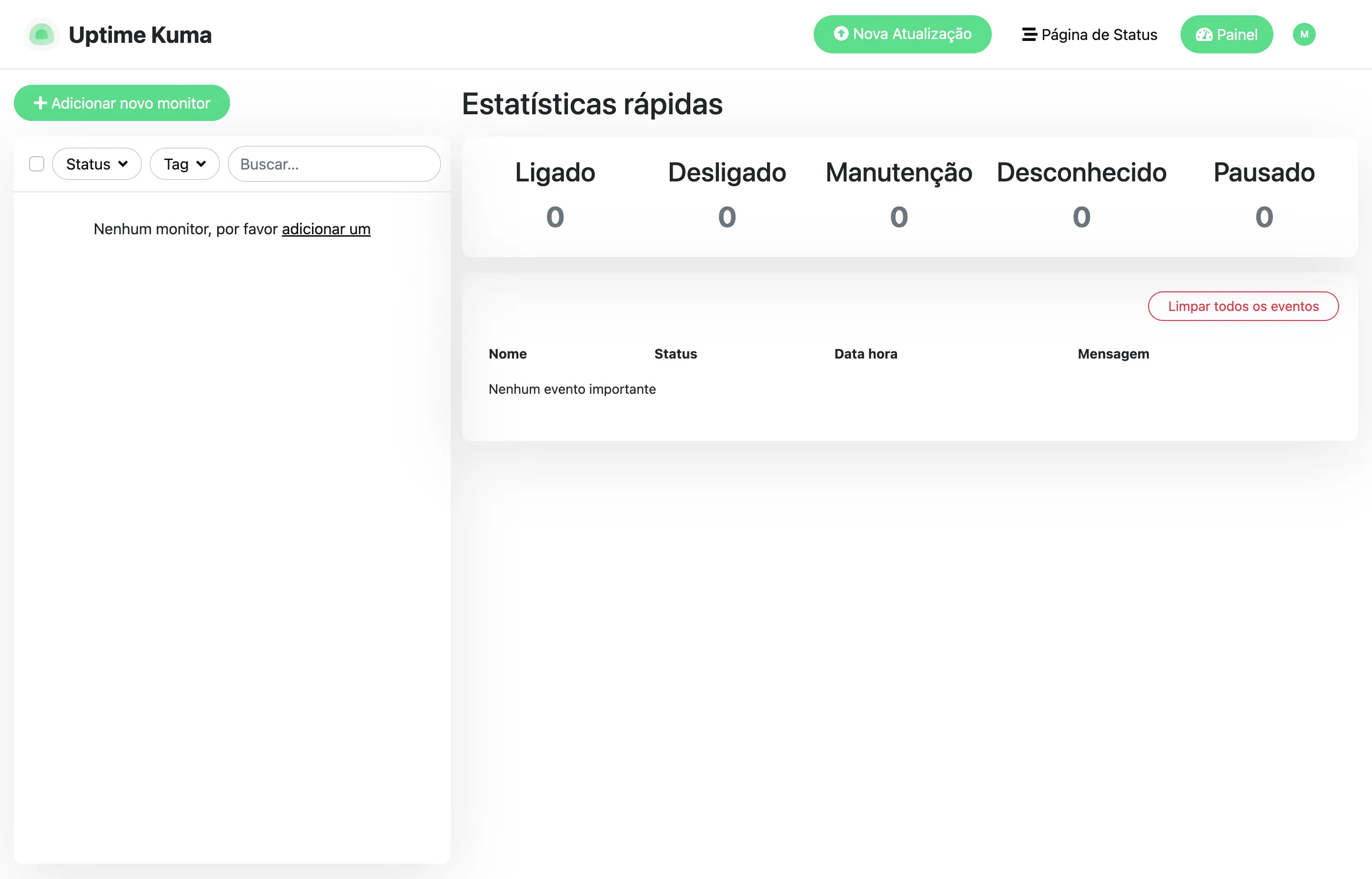
Task: Open the Painel dashboard tab
Action: click(x=1226, y=34)
